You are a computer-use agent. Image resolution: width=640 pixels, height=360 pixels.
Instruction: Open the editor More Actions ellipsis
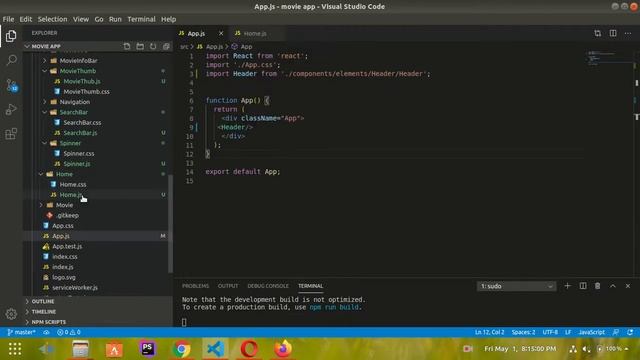[x=628, y=33]
